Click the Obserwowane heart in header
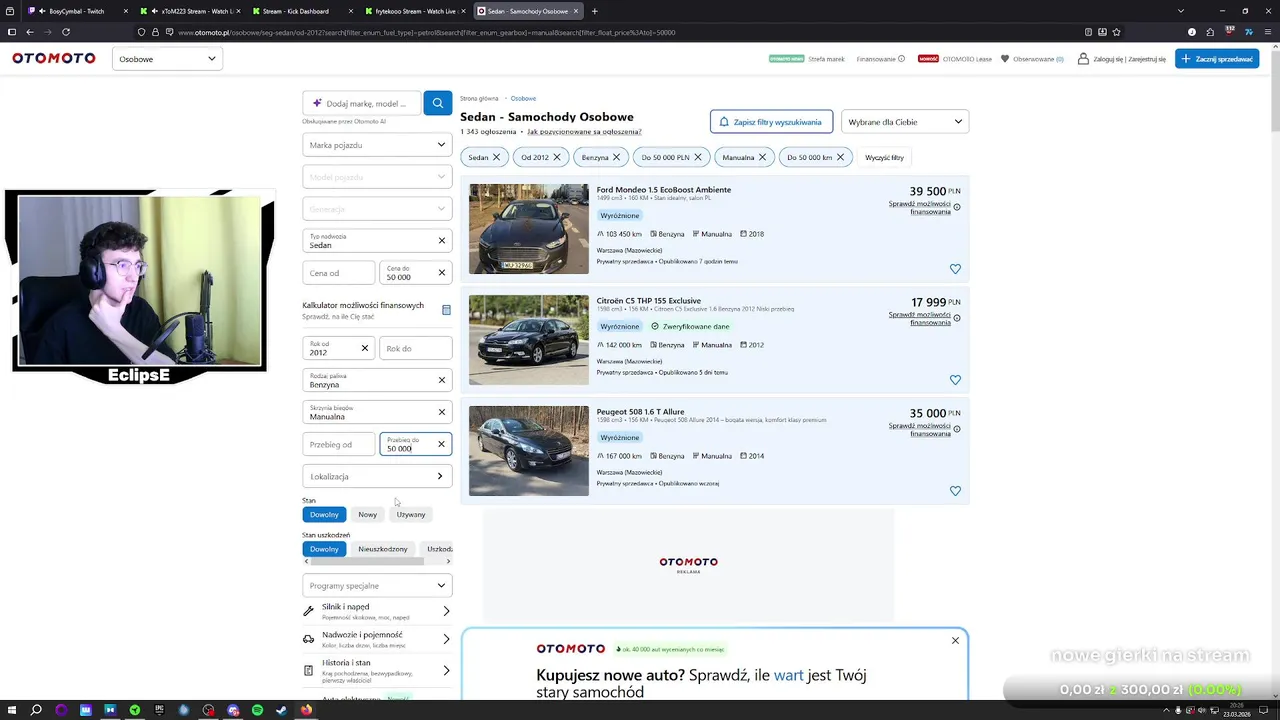Image resolution: width=1280 pixels, height=720 pixels. click(1005, 59)
